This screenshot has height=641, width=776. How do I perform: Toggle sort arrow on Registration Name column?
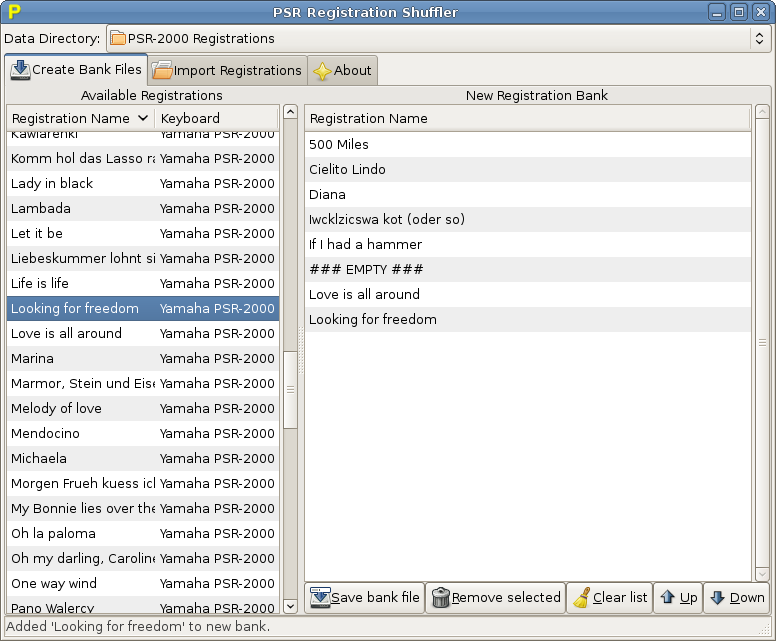[x=143, y=118]
